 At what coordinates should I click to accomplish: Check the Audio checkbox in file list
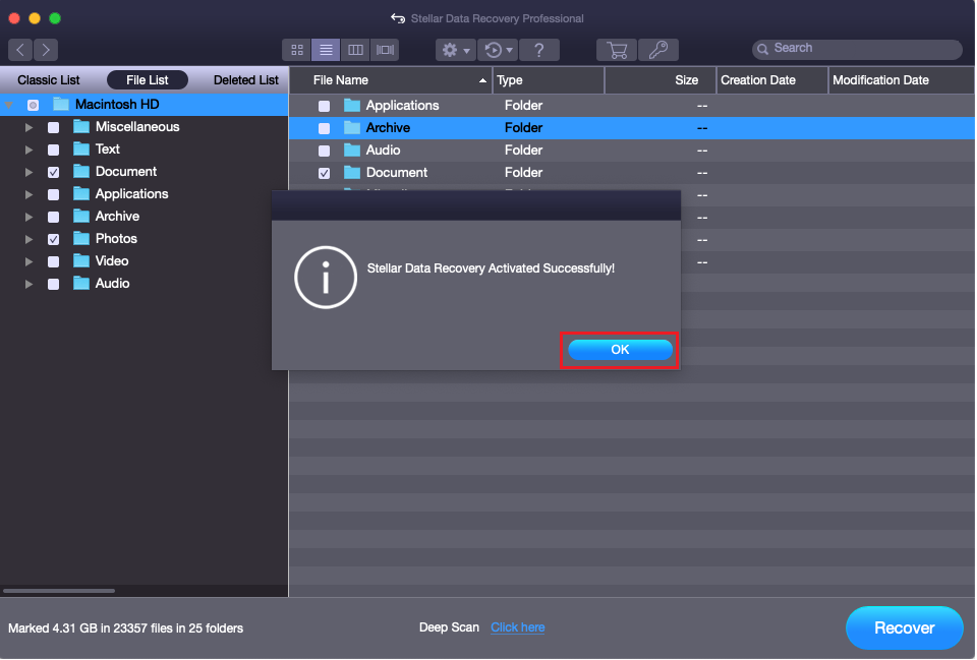click(x=324, y=151)
